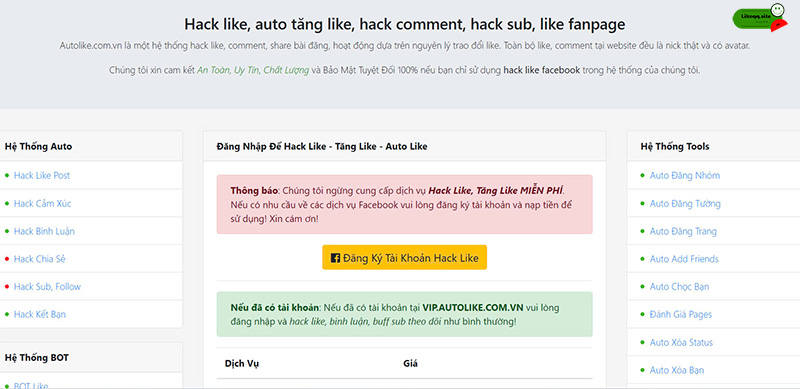The width and height of the screenshot is (800, 389).
Task: Go to Hack Bình Luận
Action: 44,231
